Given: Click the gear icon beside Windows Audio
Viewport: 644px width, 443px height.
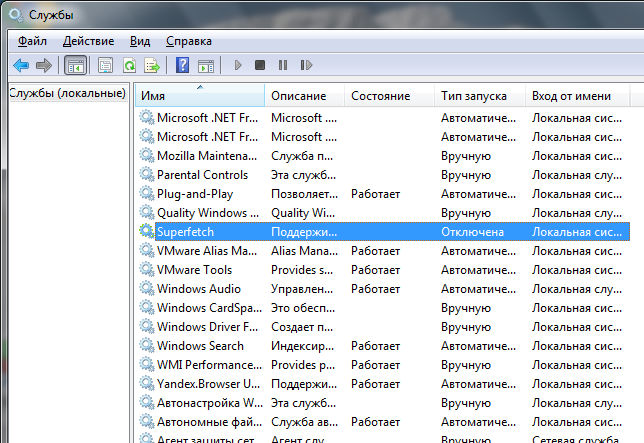Looking at the screenshot, I should coord(147,288).
